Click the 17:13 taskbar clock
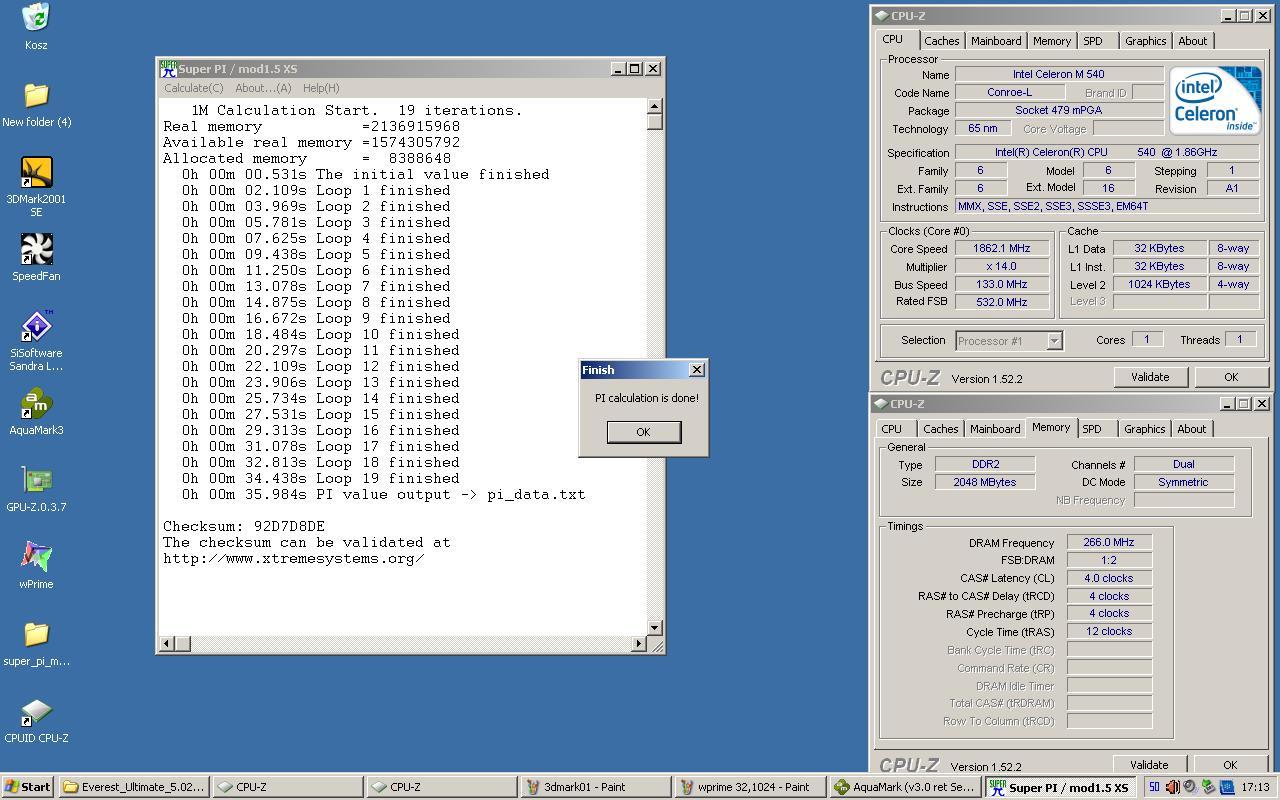Viewport: 1280px width, 800px height. [1255, 787]
